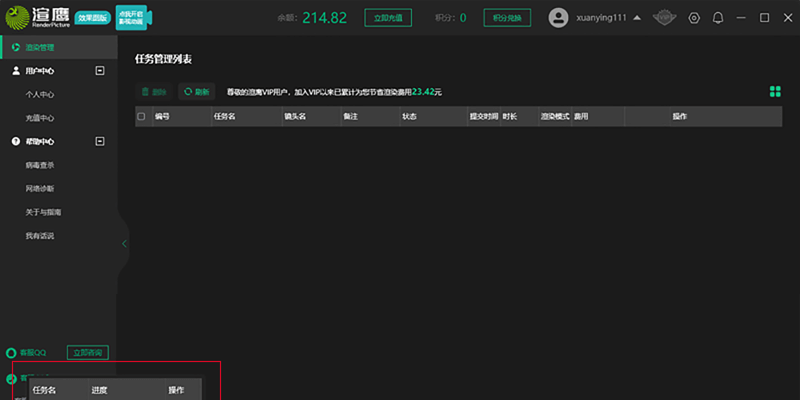The width and height of the screenshot is (800, 400).
Task: Select 渲染管理 in the sidebar
Action: [40, 47]
